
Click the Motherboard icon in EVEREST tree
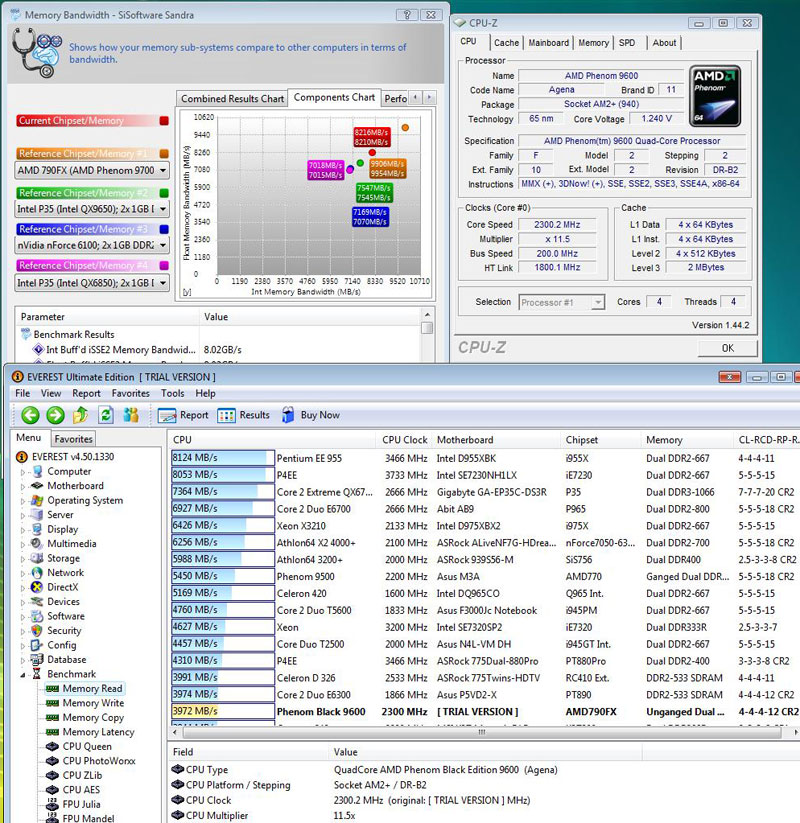tap(37, 486)
